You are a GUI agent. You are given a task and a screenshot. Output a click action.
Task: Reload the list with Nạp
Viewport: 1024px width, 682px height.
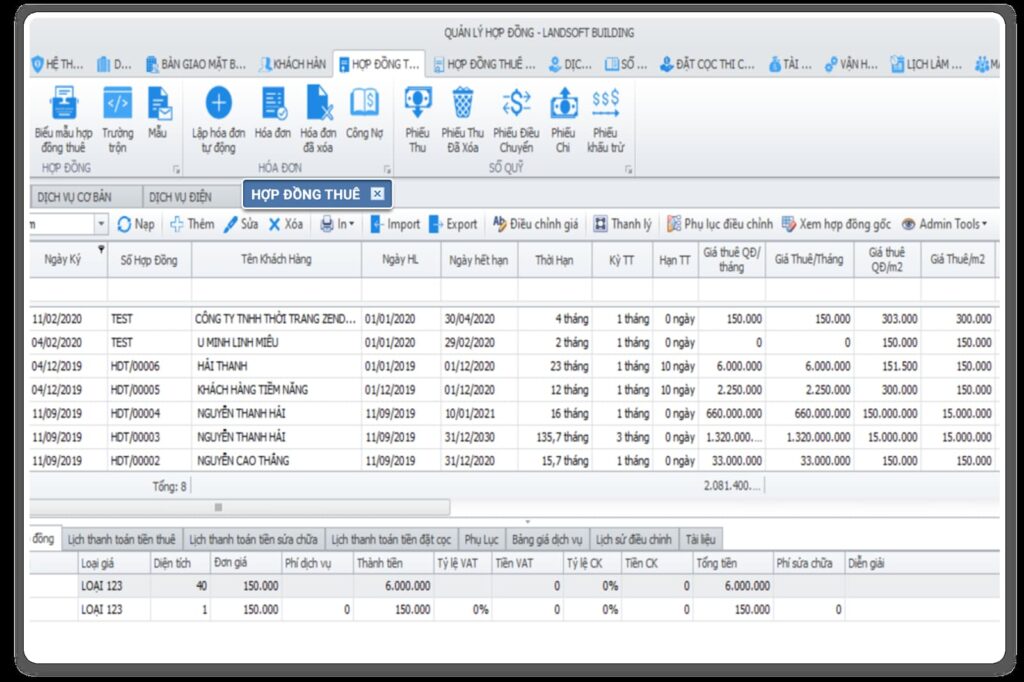[x=136, y=224]
